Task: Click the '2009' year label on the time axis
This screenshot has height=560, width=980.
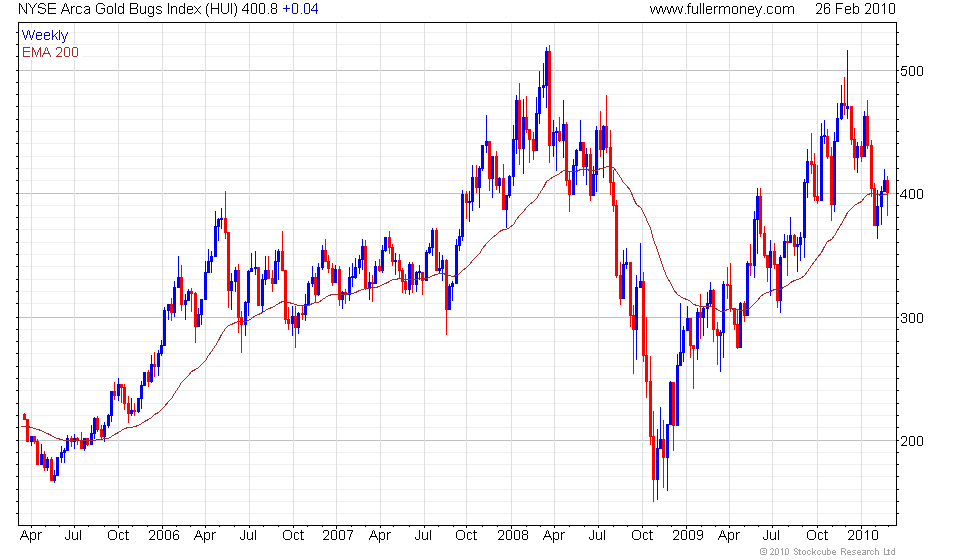Action: (688, 536)
